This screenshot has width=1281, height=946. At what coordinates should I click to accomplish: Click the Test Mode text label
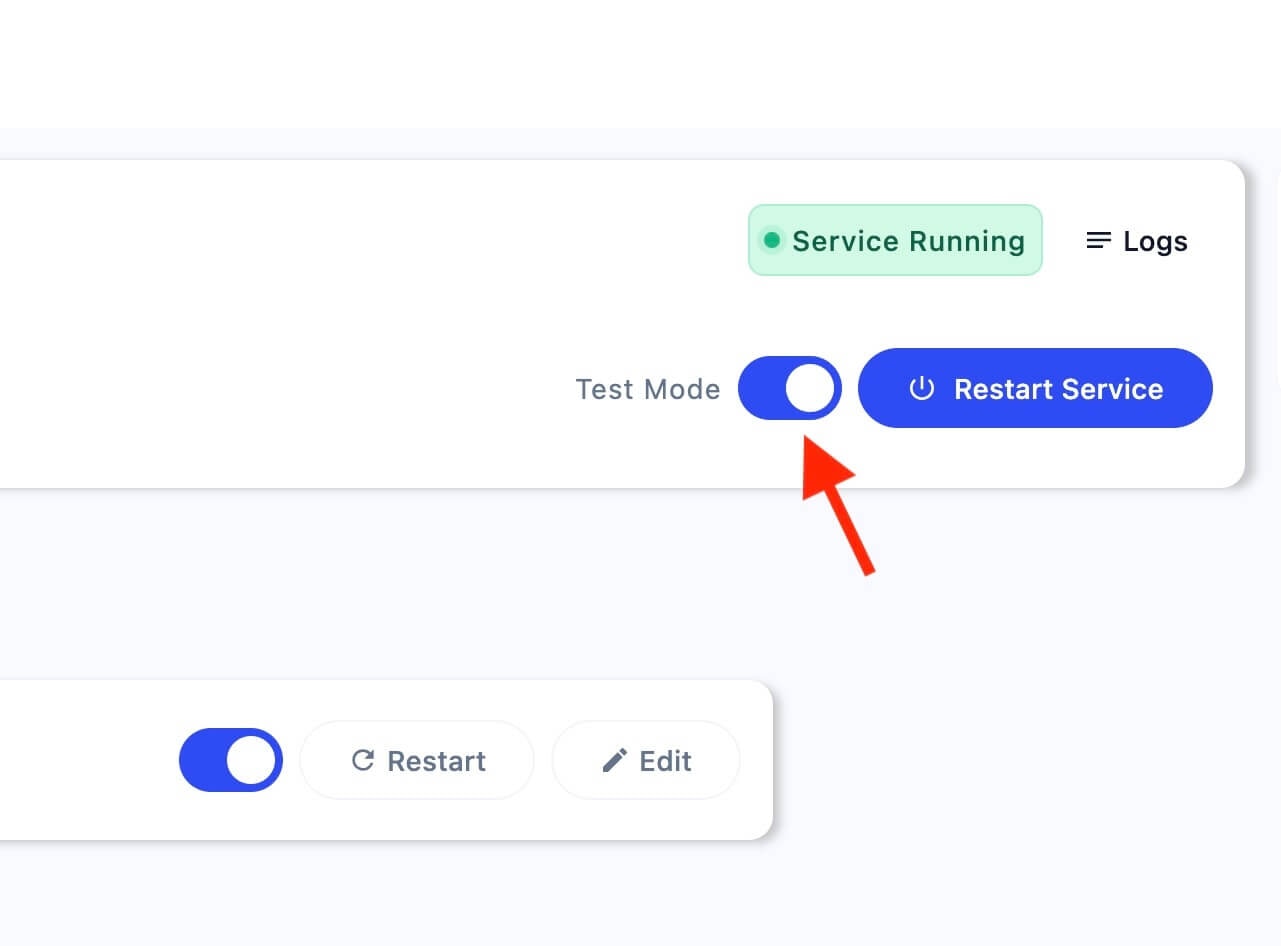click(x=648, y=389)
